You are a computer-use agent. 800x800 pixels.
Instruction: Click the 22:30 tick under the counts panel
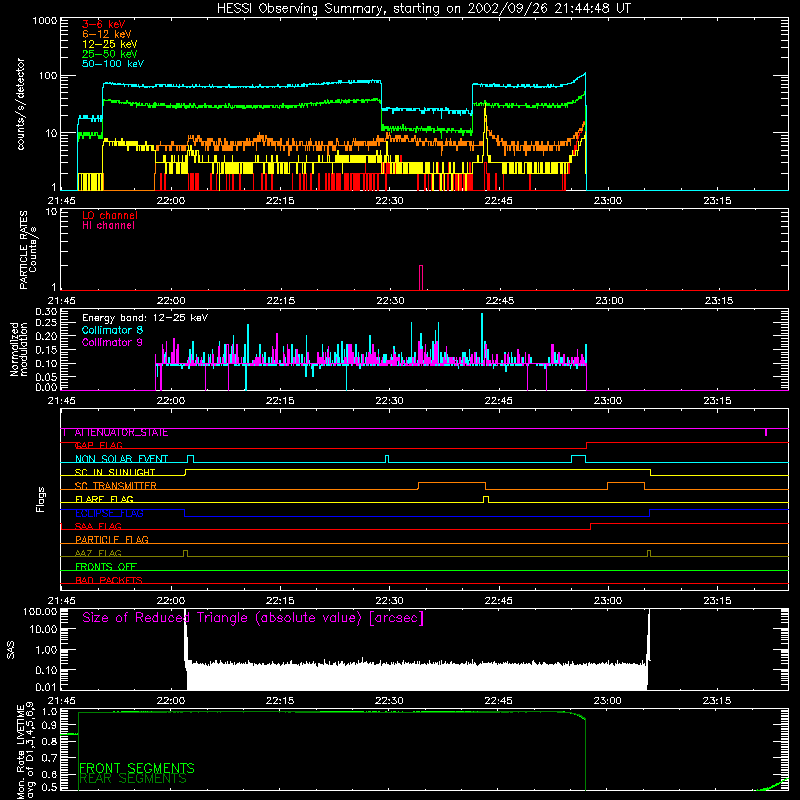pyautogui.click(x=389, y=201)
